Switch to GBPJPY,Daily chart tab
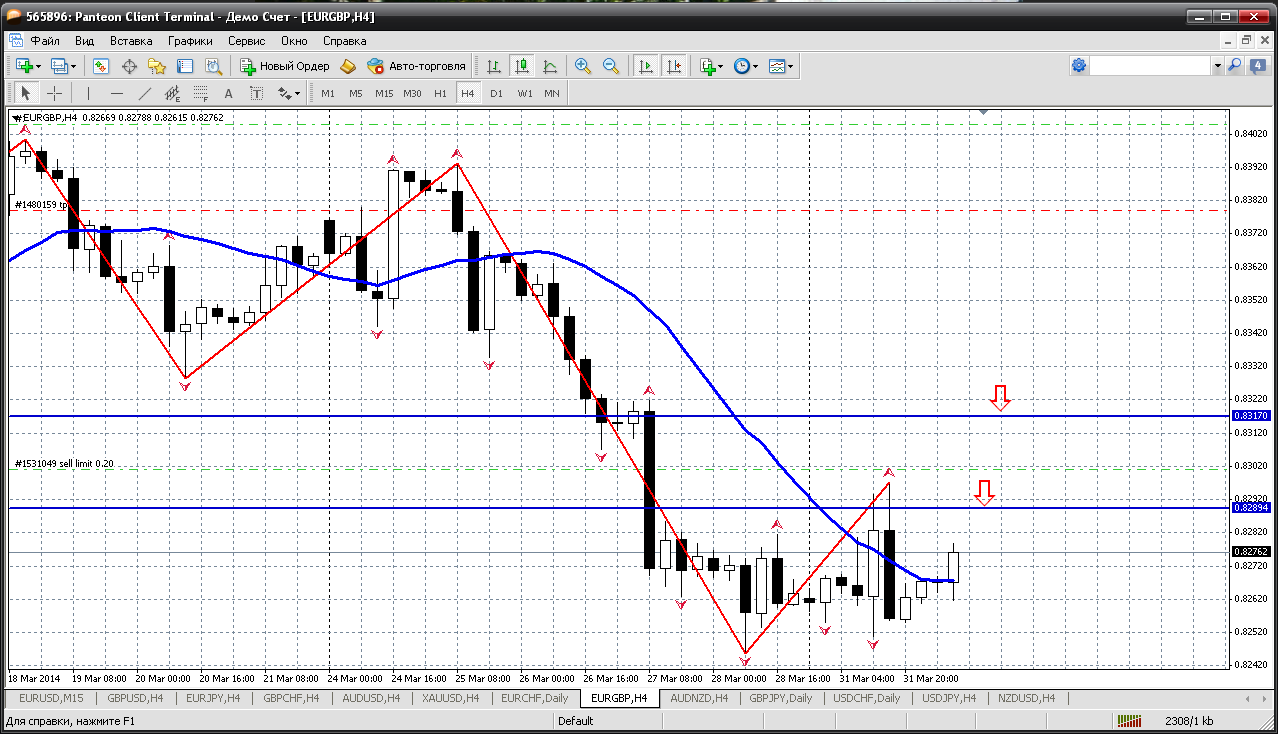 (780, 698)
